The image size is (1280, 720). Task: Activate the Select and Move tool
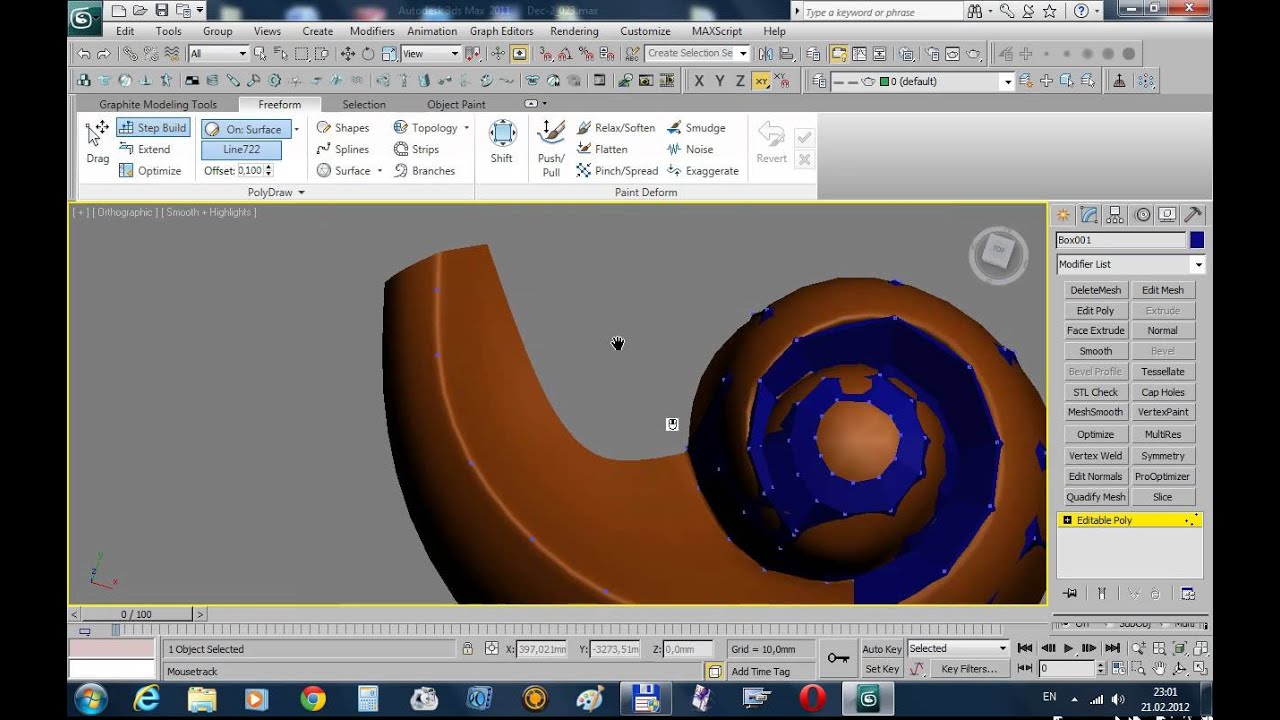tap(347, 54)
